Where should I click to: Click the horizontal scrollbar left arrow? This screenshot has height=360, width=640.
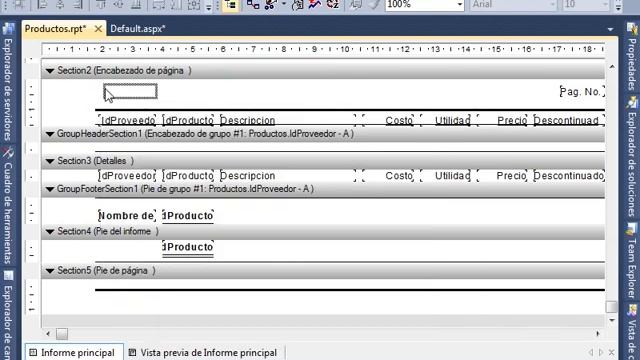click(48, 334)
